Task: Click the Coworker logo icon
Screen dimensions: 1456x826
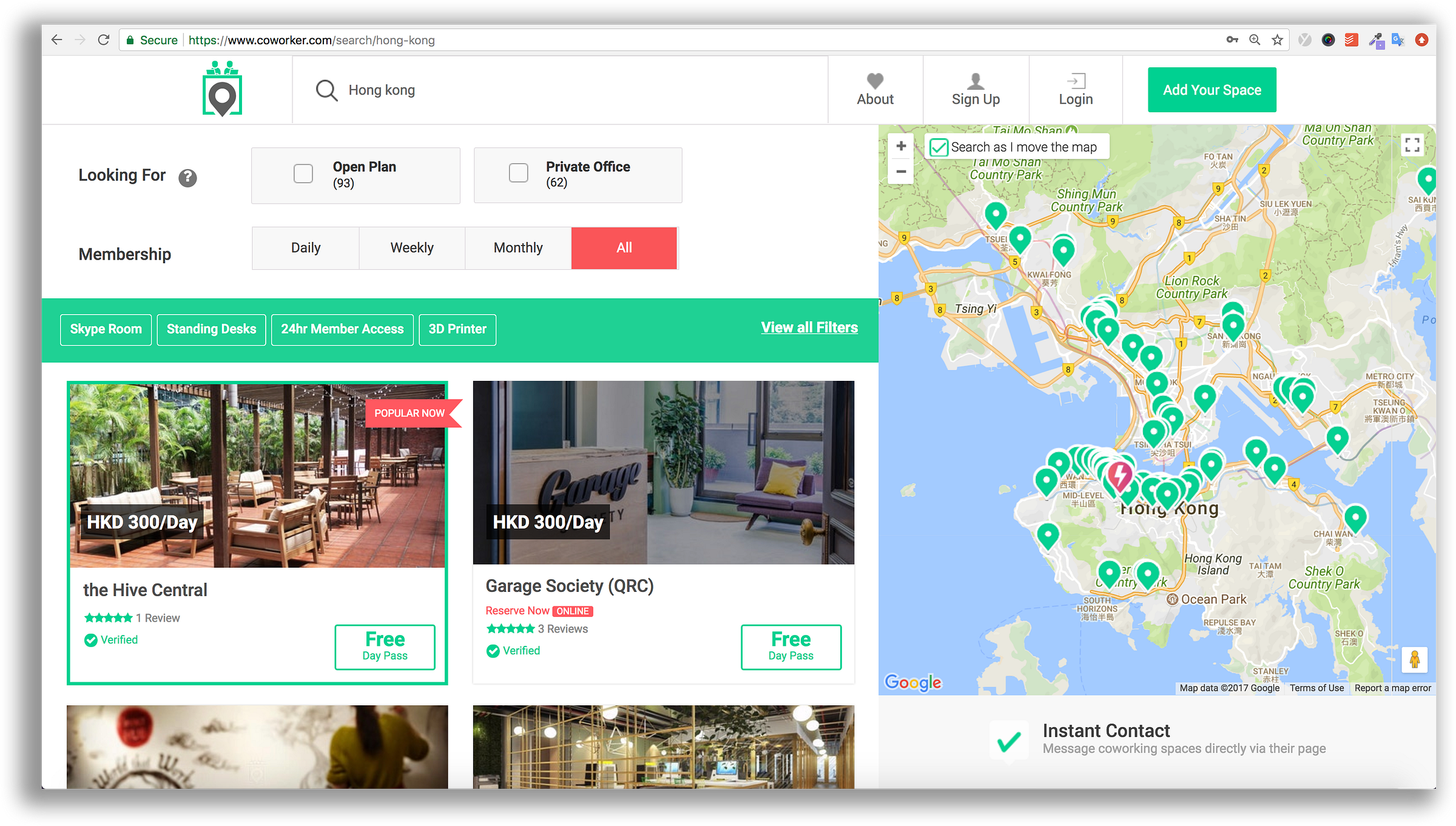Action: click(x=222, y=89)
